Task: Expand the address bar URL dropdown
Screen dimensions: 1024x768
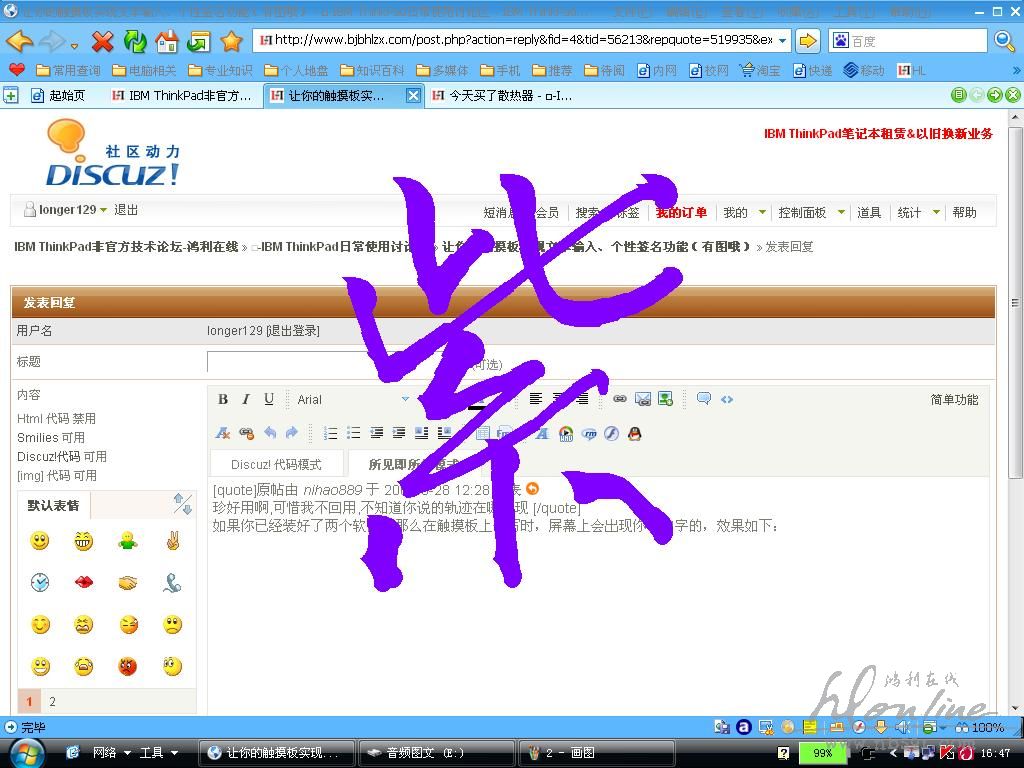Action: tap(782, 40)
